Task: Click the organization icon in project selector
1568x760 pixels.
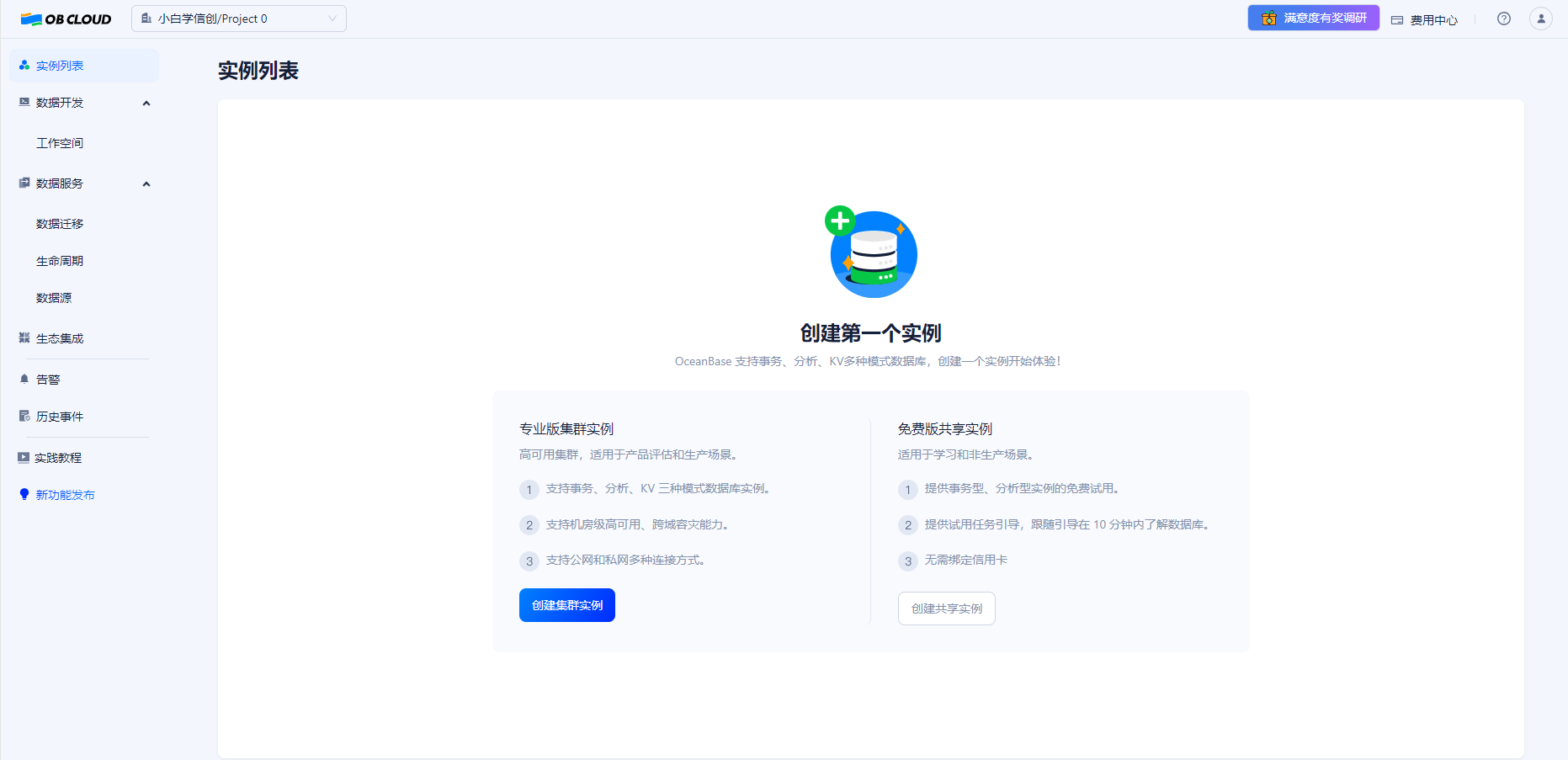Action: point(146,19)
